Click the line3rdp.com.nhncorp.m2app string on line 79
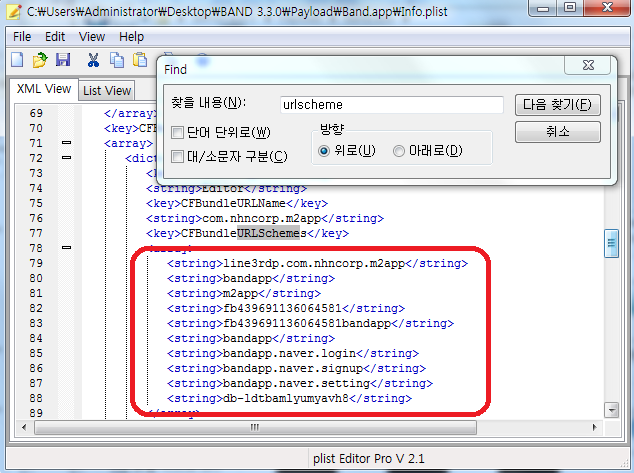The width and height of the screenshot is (634, 473). pos(317,263)
